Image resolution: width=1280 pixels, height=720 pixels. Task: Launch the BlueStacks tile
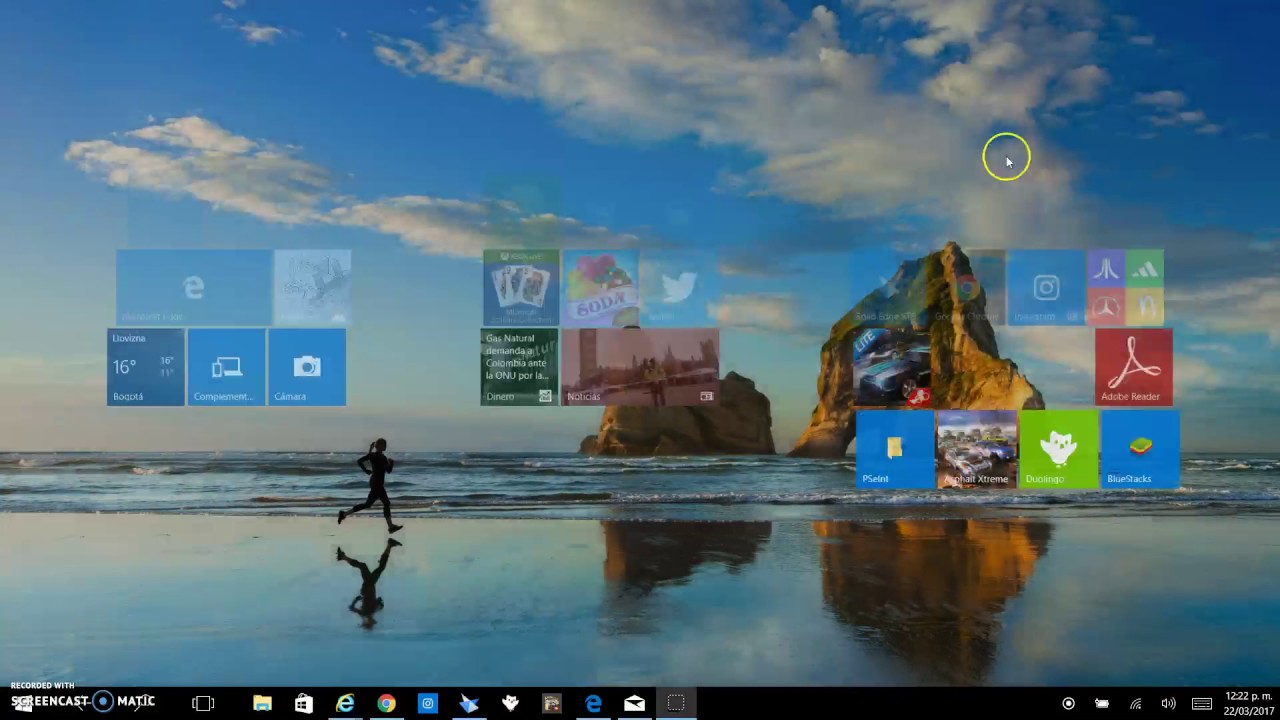pos(1140,449)
